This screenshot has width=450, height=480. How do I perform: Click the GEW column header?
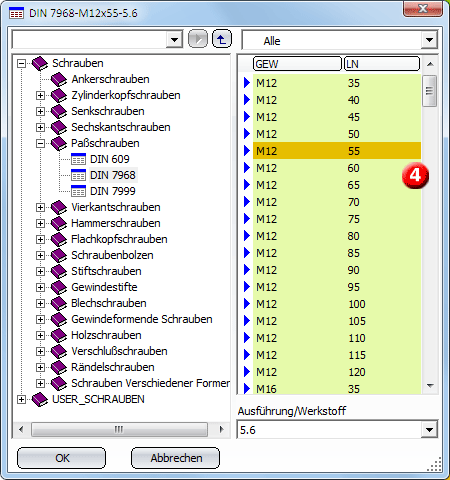[x=297, y=64]
